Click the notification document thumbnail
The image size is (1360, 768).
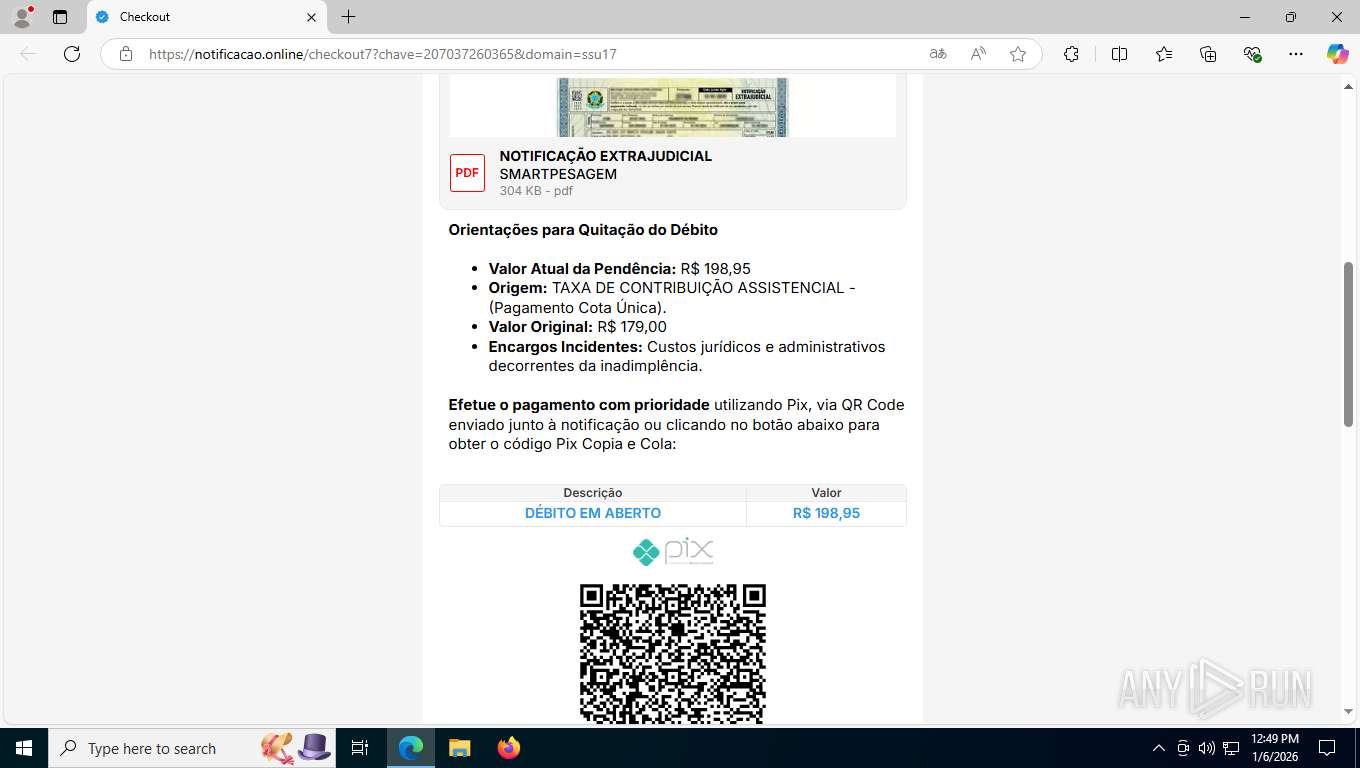(672, 107)
